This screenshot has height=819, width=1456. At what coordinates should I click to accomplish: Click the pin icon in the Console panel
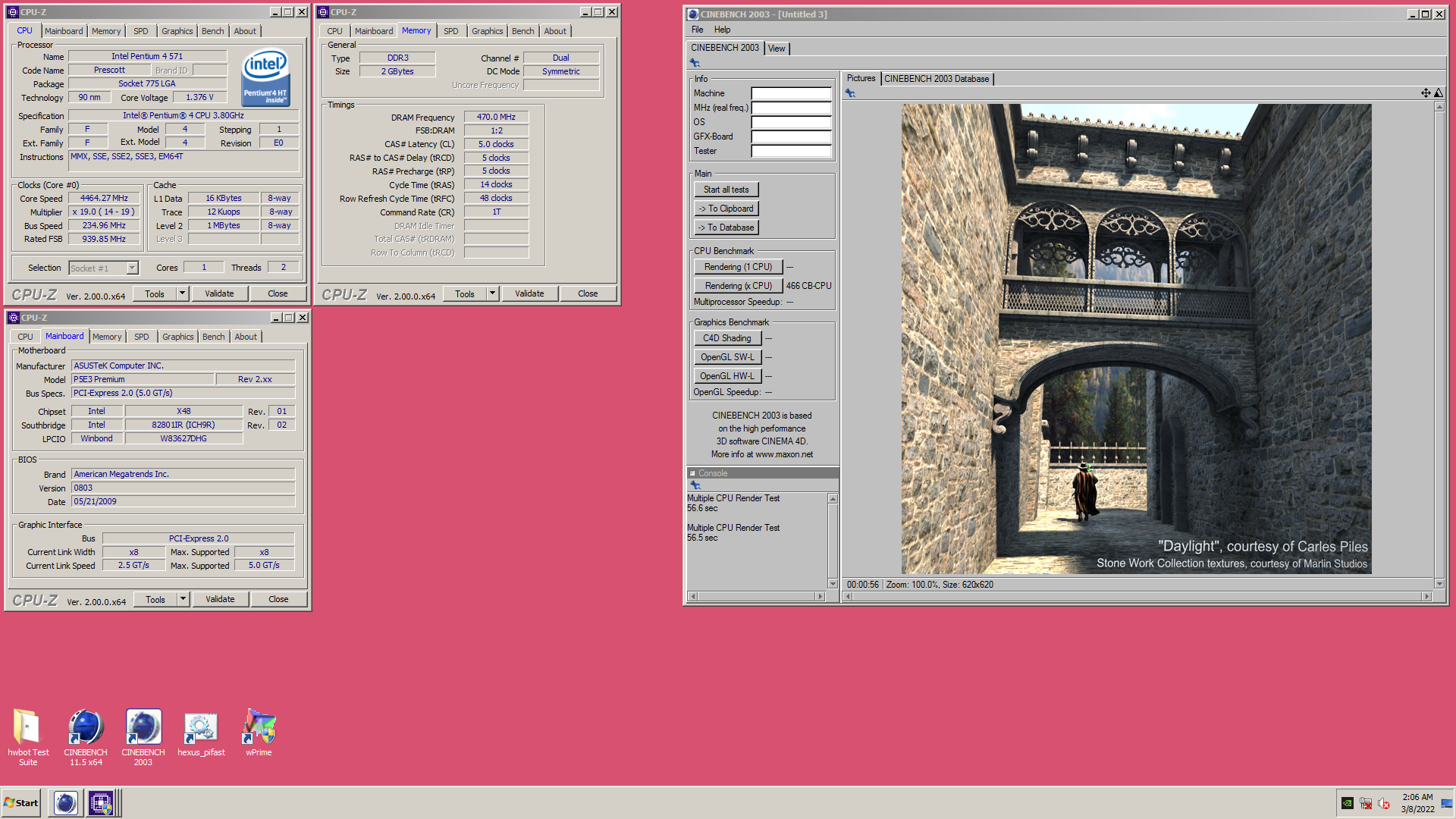[x=695, y=485]
